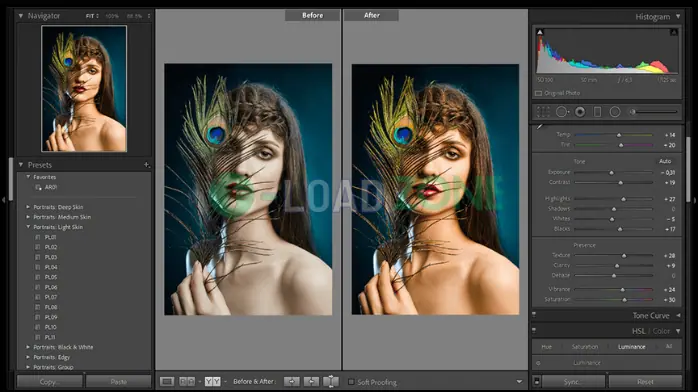Click the Y|Y before and after view icon
Image resolution: width=698 pixels, height=392 pixels.
(212, 381)
